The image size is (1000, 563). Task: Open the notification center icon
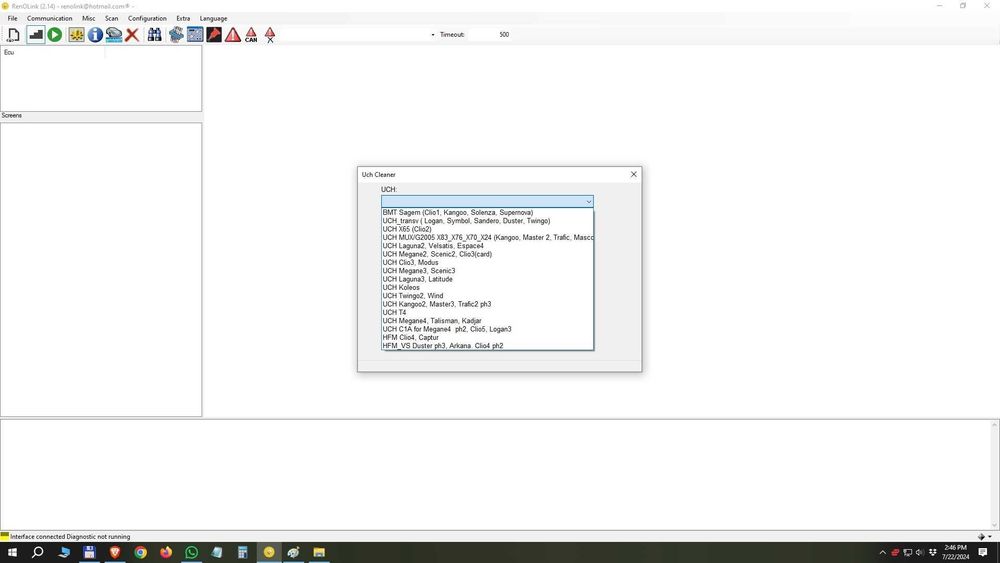coord(983,552)
